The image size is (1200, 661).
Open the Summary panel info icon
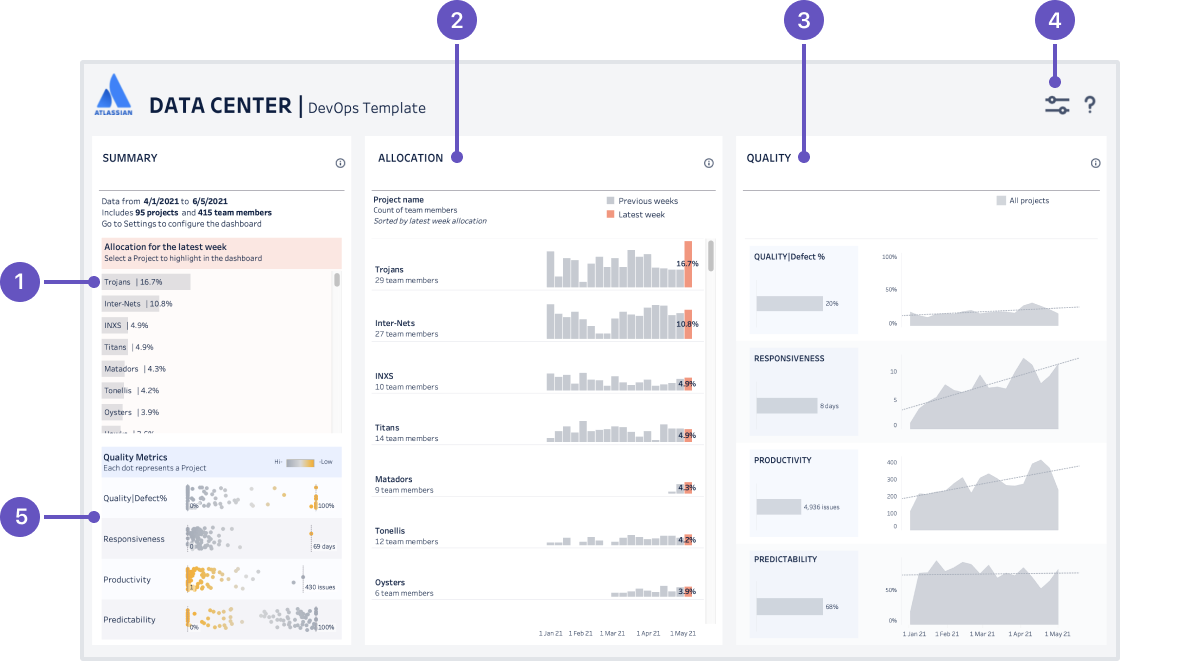340,163
